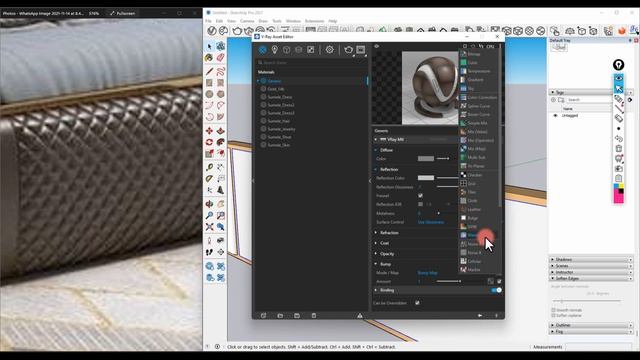
Task: Expand the Coat section
Action: coord(376,243)
